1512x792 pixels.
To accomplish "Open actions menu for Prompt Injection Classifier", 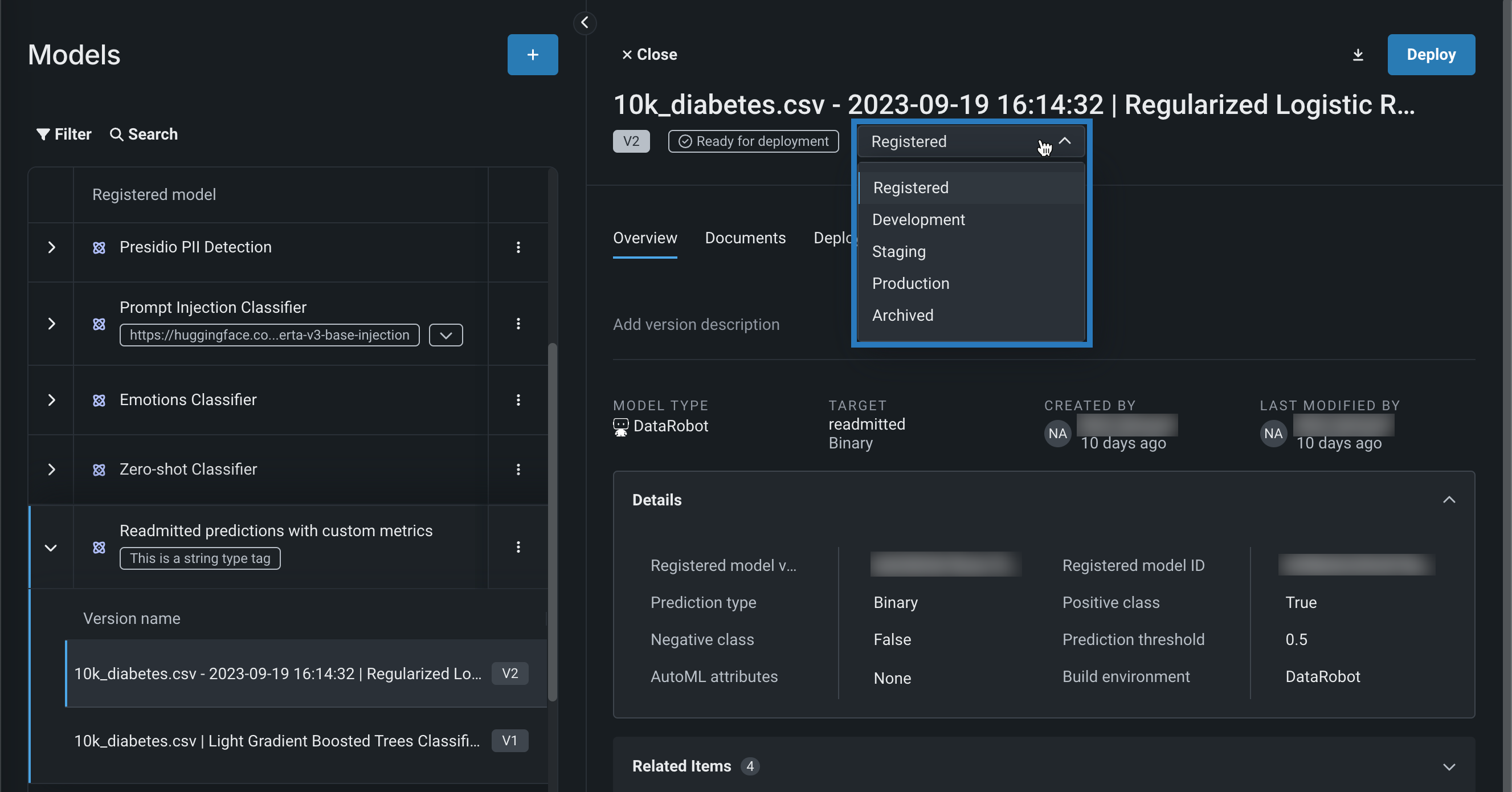I will (x=518, y=324).
